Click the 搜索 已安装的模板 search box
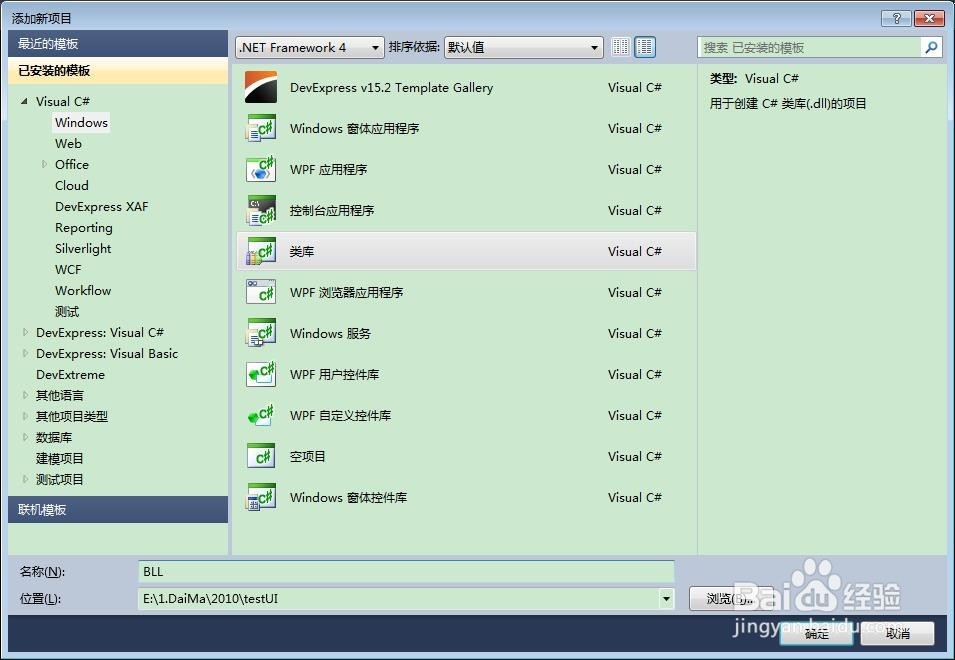Screen dimensions: 955x660 tap(809, 47)
